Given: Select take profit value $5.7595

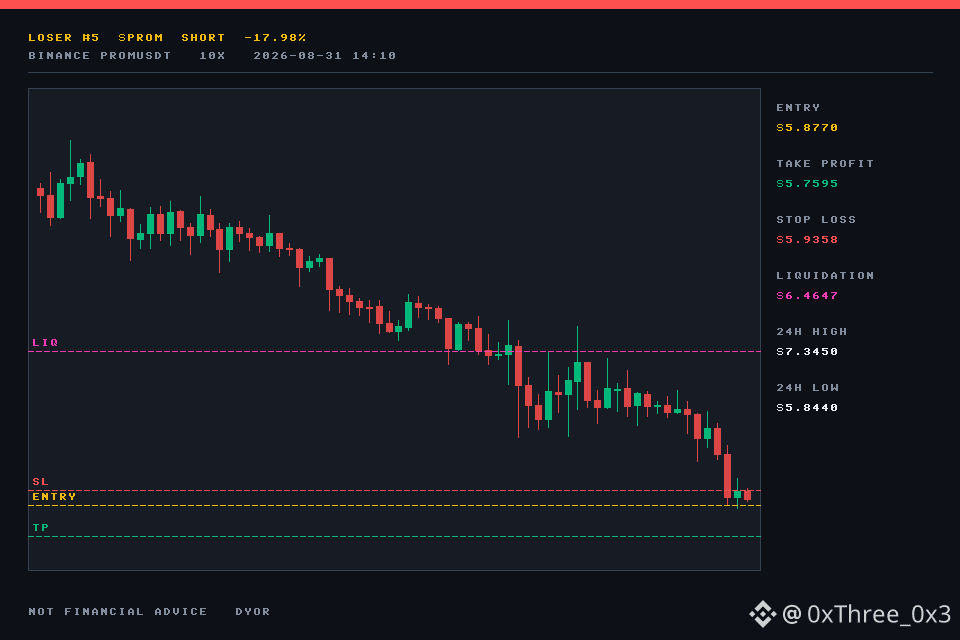Looking at the screenshot, I should tap(807, 184).
